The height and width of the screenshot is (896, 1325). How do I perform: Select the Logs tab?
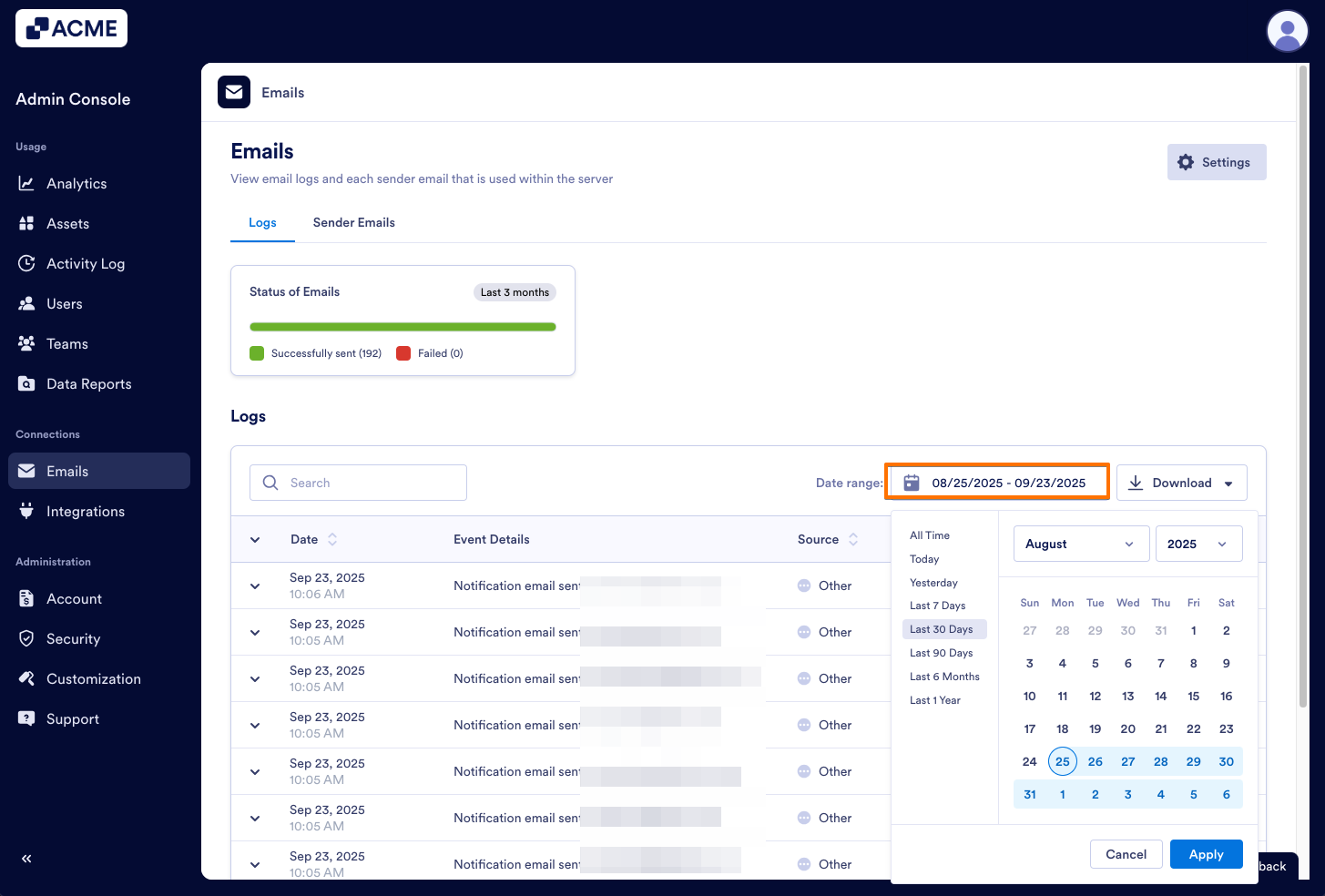[262, 222]
